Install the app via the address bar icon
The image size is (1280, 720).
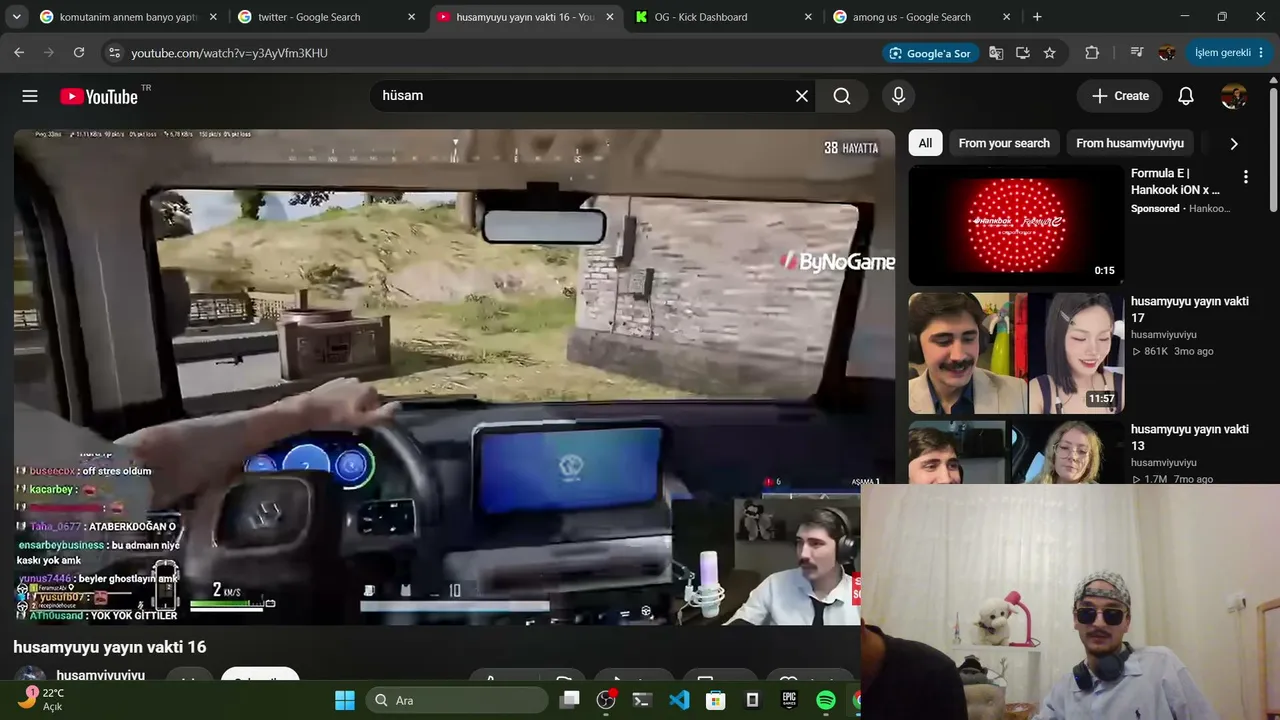pos(1023,53)
